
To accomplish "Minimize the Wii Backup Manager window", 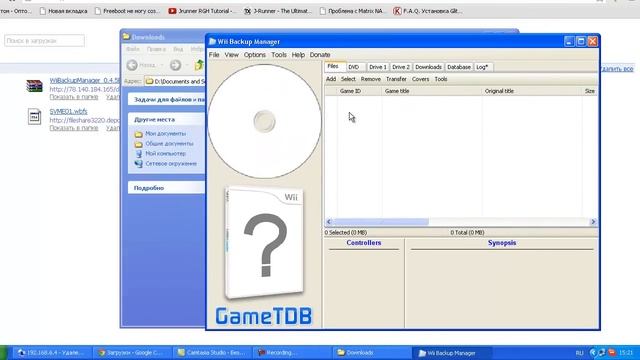I will coord(569,41).
